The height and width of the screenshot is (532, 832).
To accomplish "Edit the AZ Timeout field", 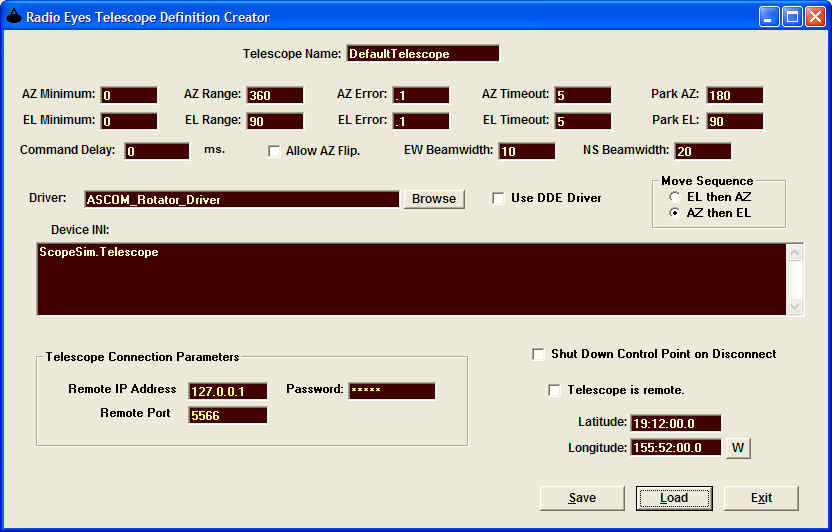I will click(x=583, y=95).
